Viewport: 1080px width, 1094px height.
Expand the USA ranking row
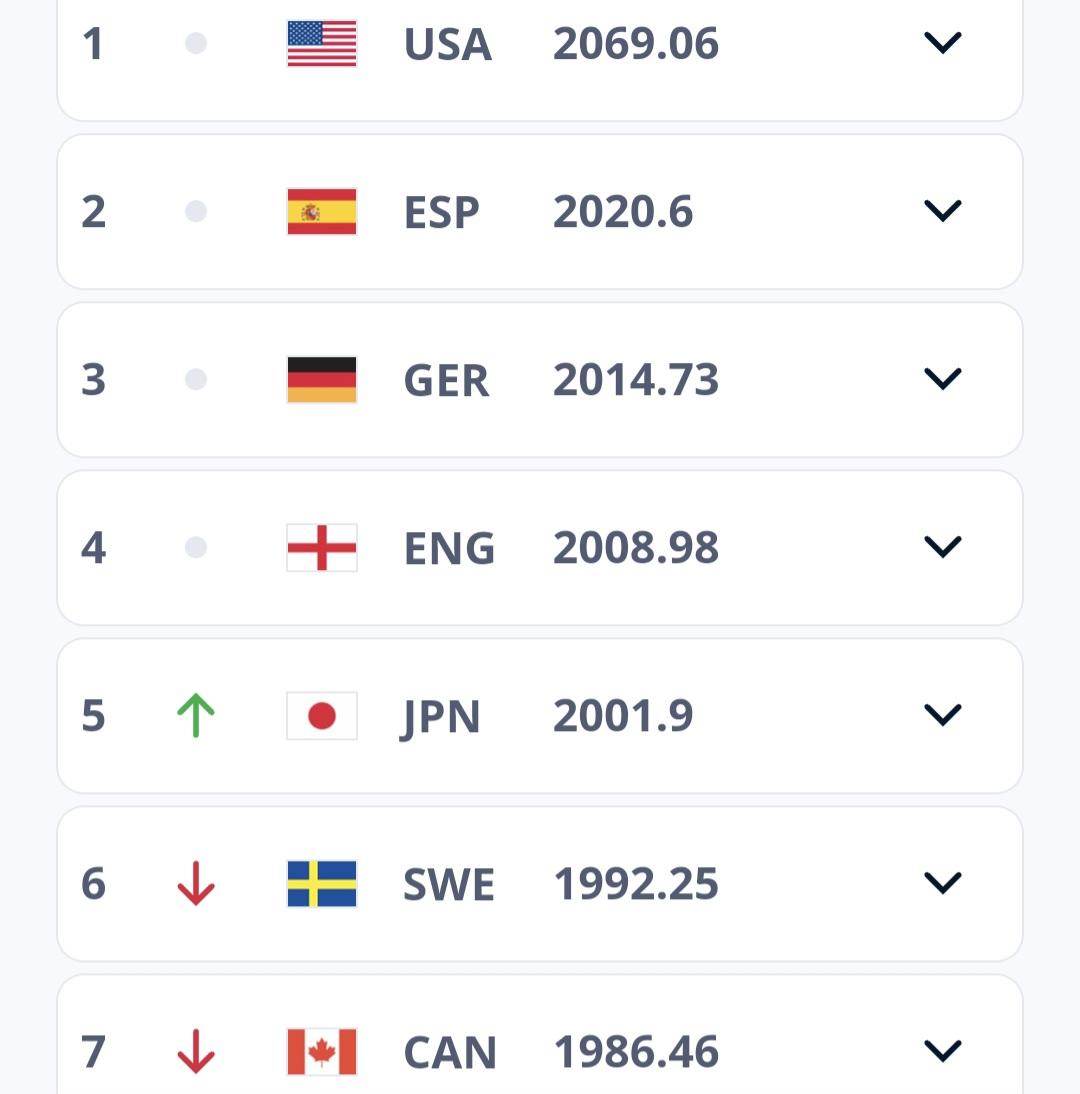[942, 43]
